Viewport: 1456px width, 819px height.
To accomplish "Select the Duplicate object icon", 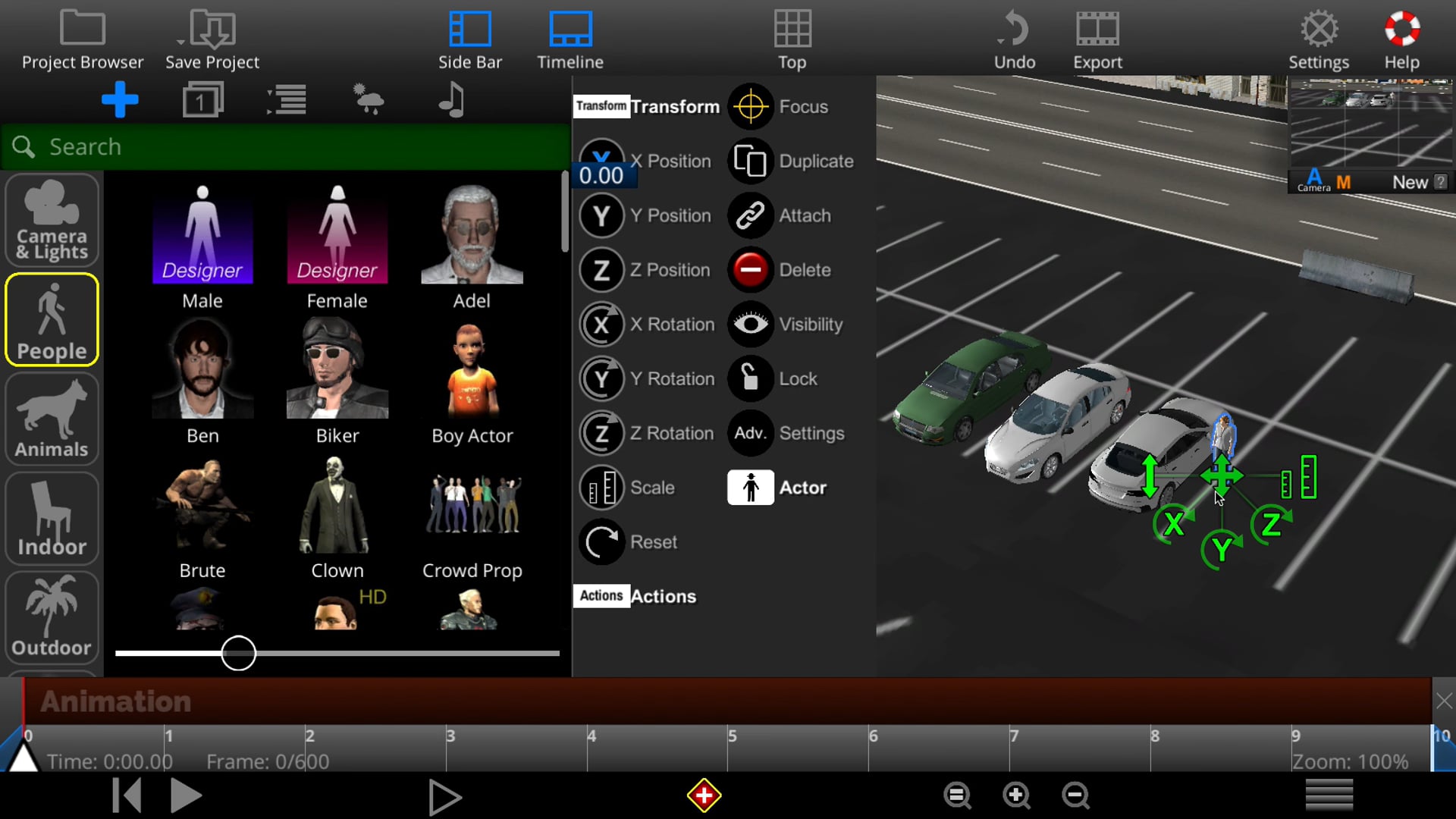I will point(751,161).
